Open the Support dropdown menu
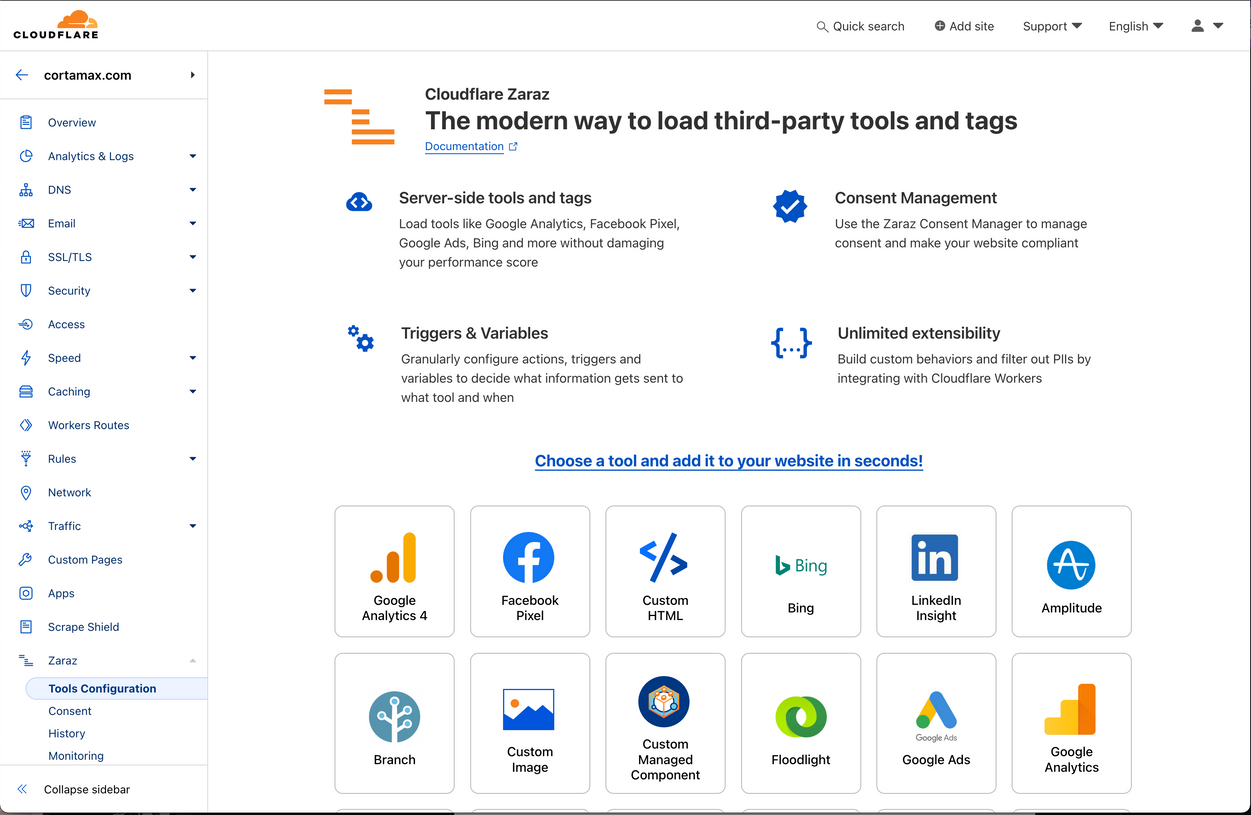This screenshot has width=1251, height=815. (x=1051, y=26)
